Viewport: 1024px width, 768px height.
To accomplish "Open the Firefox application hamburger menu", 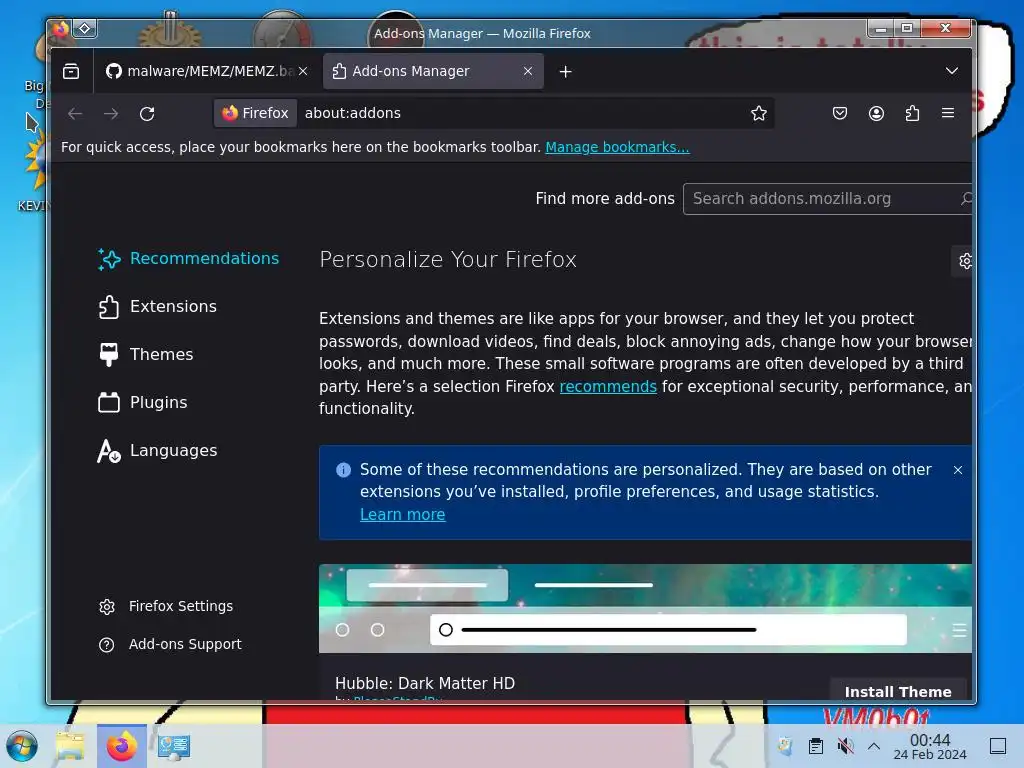I will coord(948,113).
